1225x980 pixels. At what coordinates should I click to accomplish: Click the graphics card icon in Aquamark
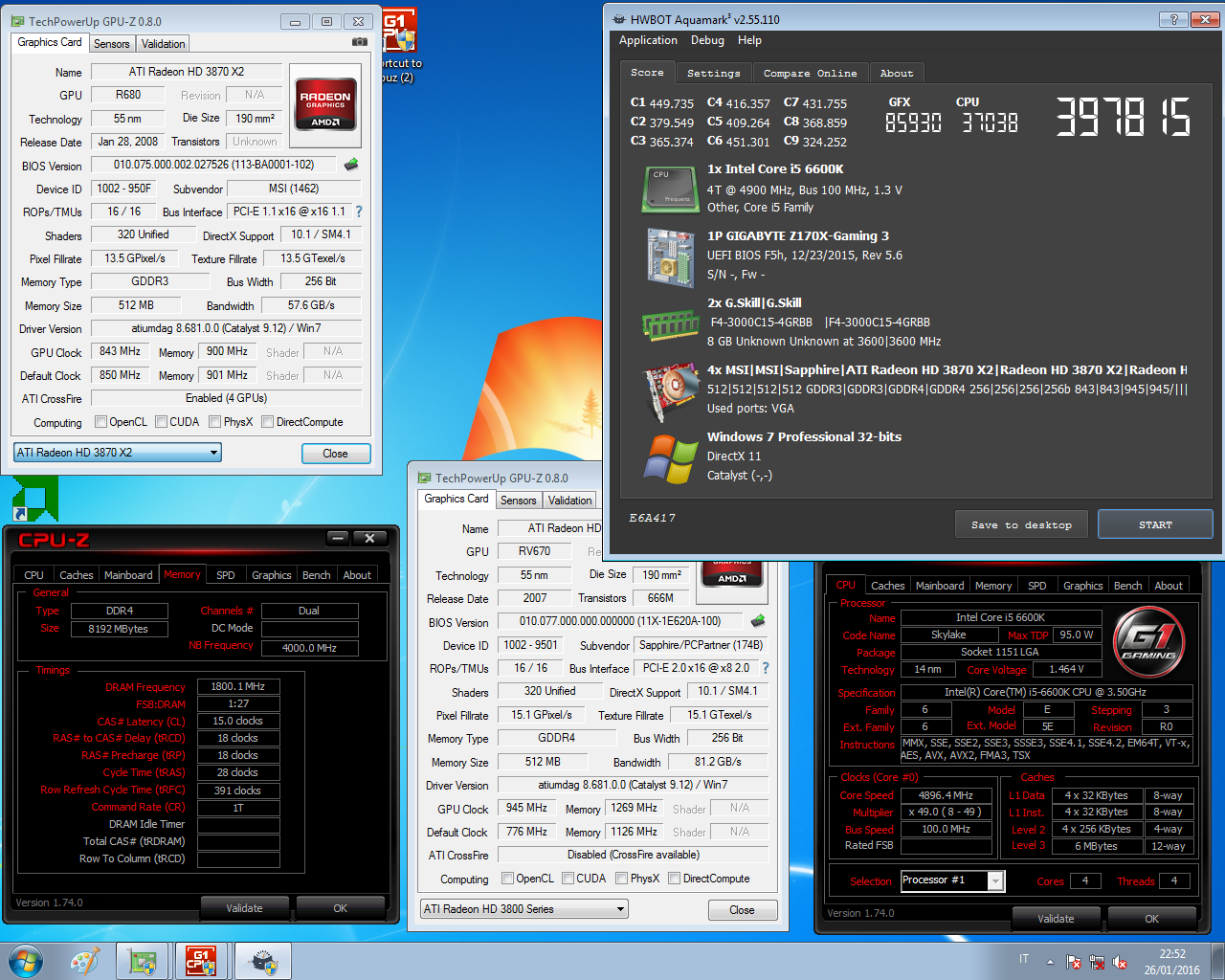(670, 390)
